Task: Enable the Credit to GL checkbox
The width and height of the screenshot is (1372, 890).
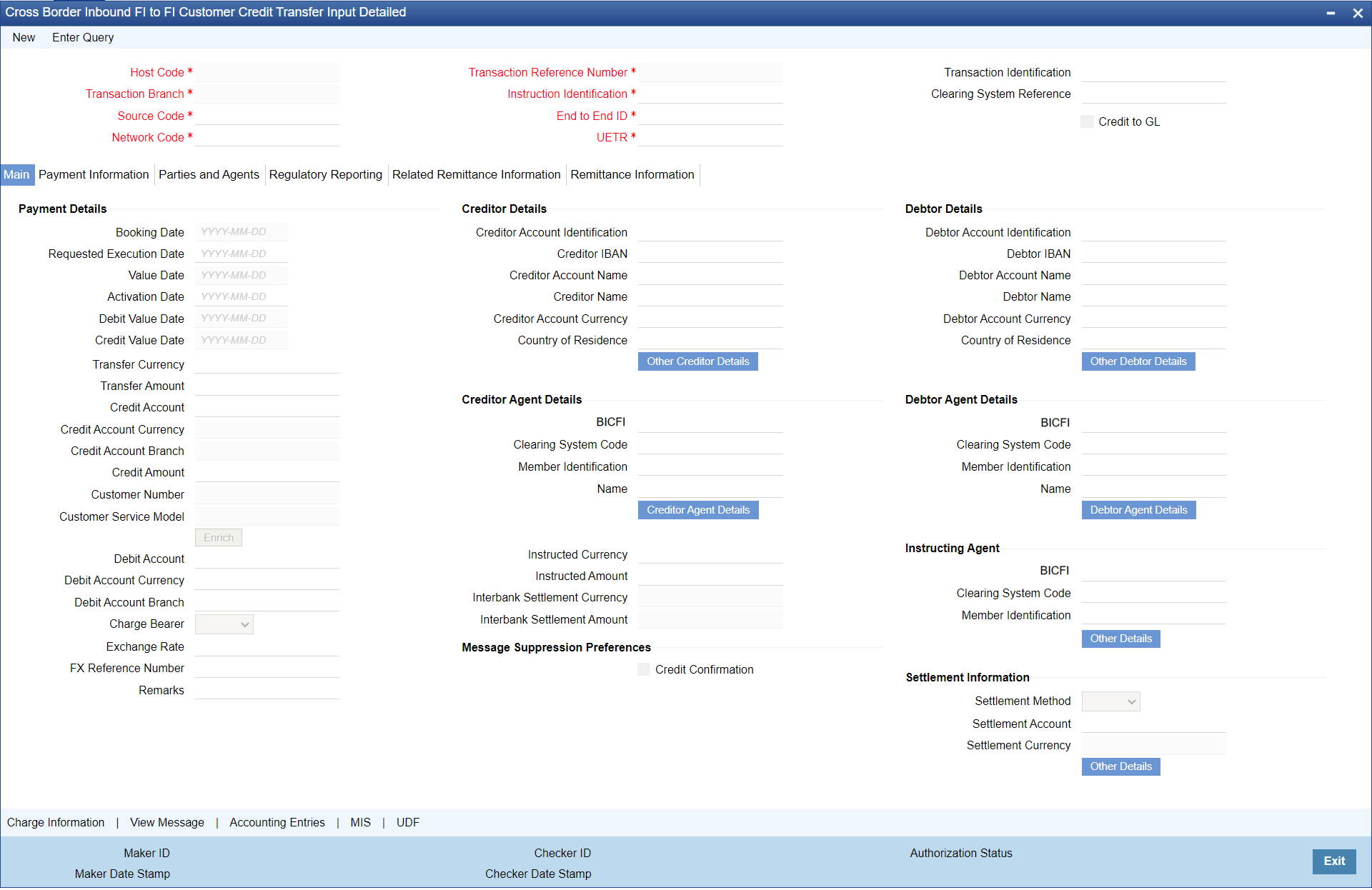Action: [x=1087, y=121]
